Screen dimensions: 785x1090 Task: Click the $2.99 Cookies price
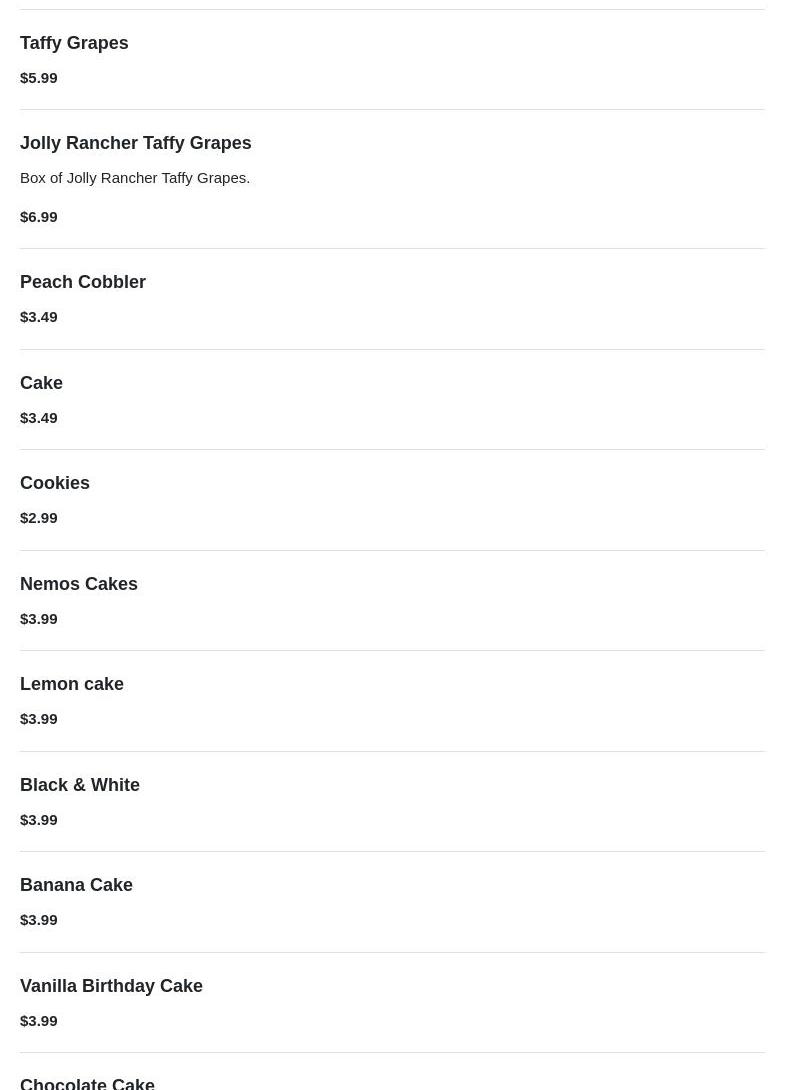[39, 518]
